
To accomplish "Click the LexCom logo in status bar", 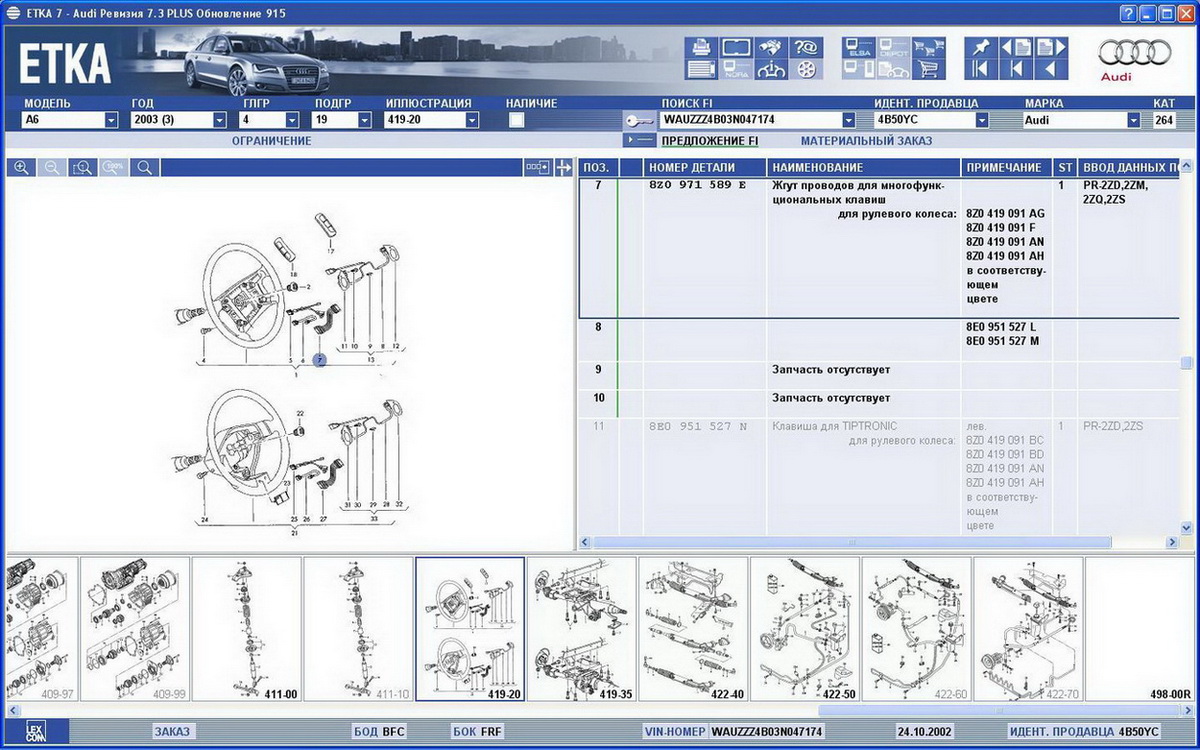I will [x=35, y=731].
